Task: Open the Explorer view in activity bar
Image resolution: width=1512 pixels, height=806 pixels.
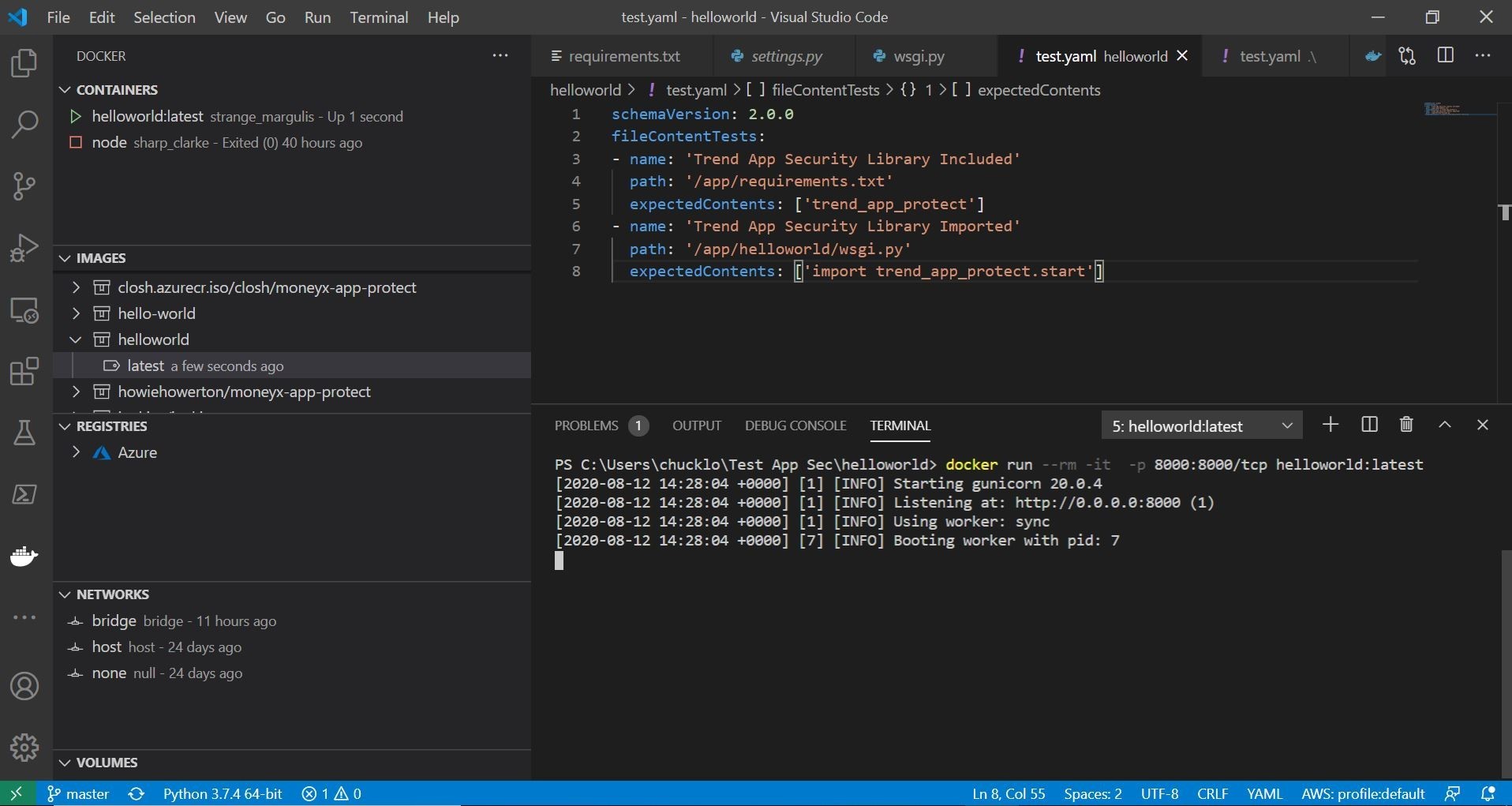Action: pyautogui.click(x=24, y=64)
